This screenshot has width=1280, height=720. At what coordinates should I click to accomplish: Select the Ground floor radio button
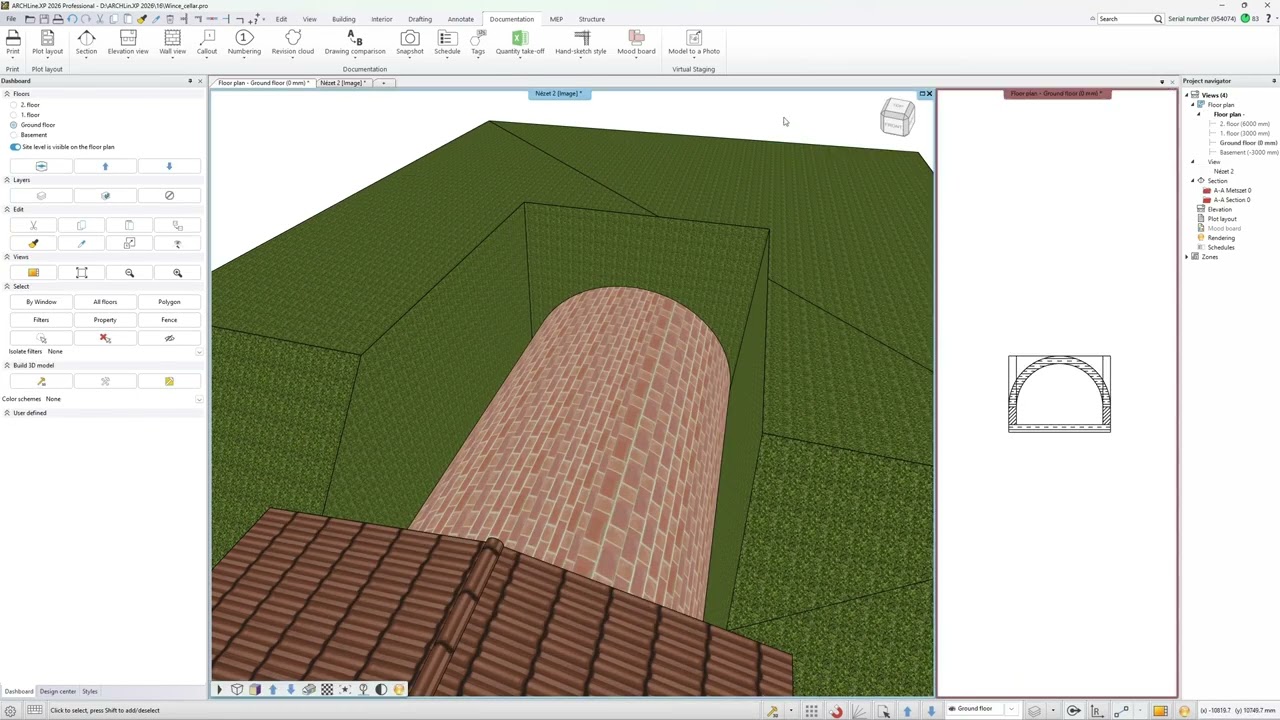(x=14, y=125)
